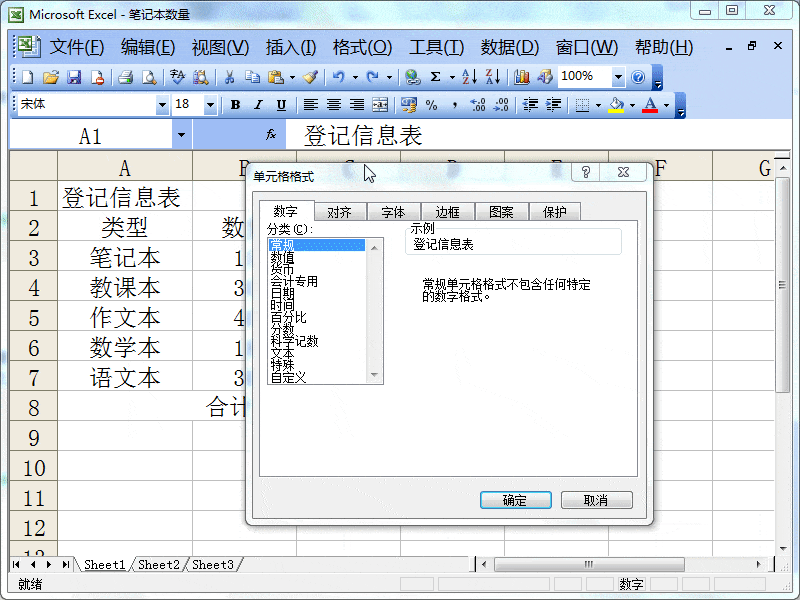Click the Increase Decimal icon
The width and height of the screenshot is (800, 600).
[479, 104]
